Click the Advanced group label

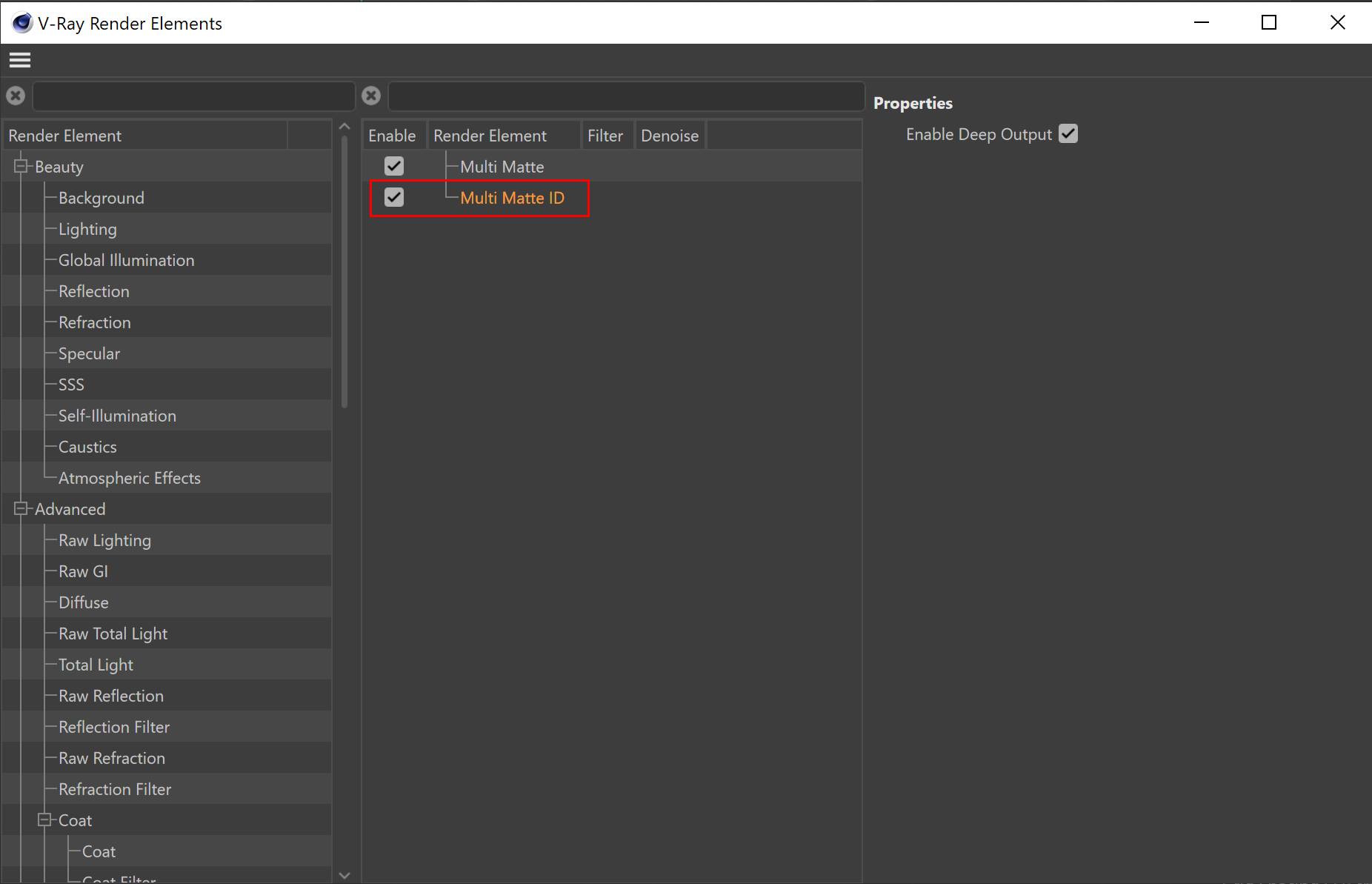70,509
